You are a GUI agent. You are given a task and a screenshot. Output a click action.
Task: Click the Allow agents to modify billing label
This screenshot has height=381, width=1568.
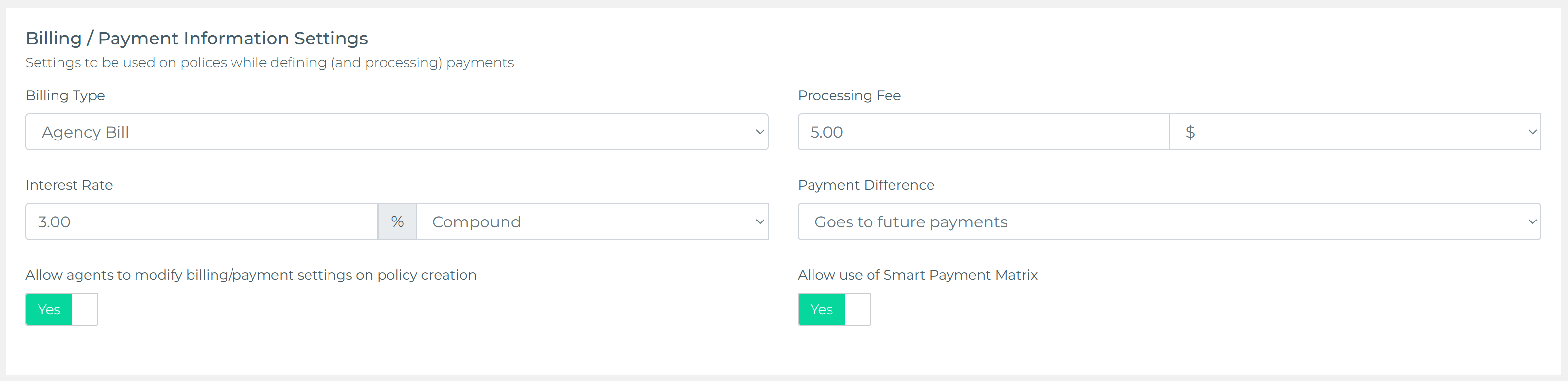(251, 275)
